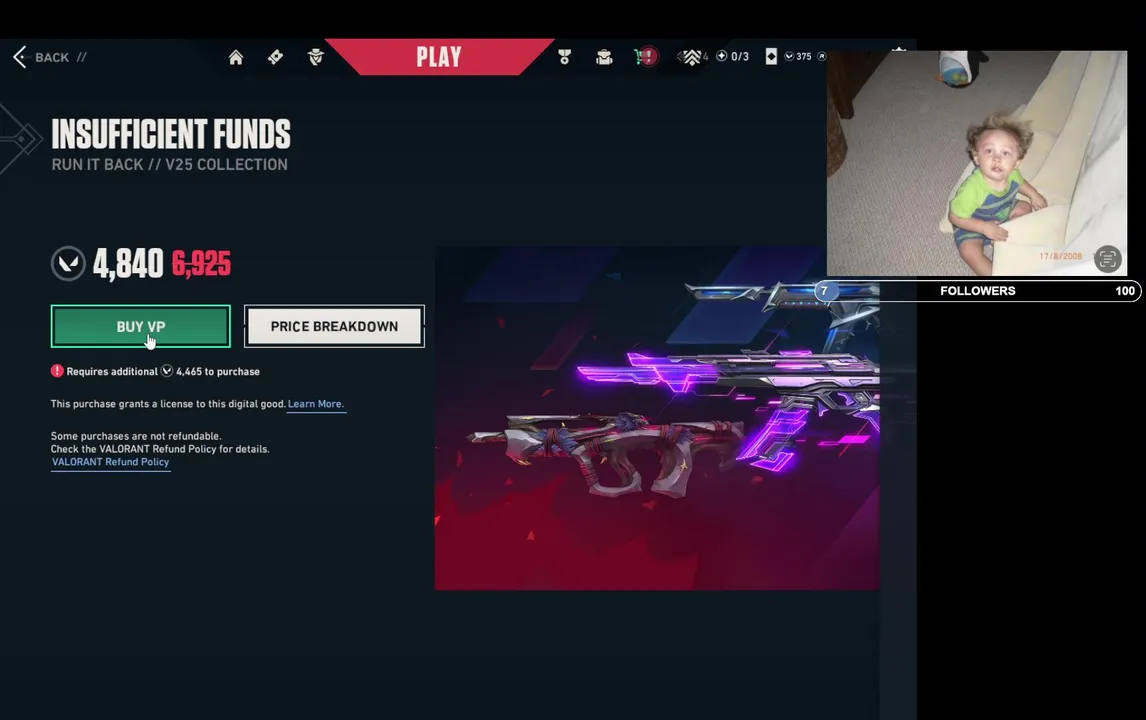Open the Radianite points icon
Screen dimensions: 1146x720
click(x=821, y=56)
